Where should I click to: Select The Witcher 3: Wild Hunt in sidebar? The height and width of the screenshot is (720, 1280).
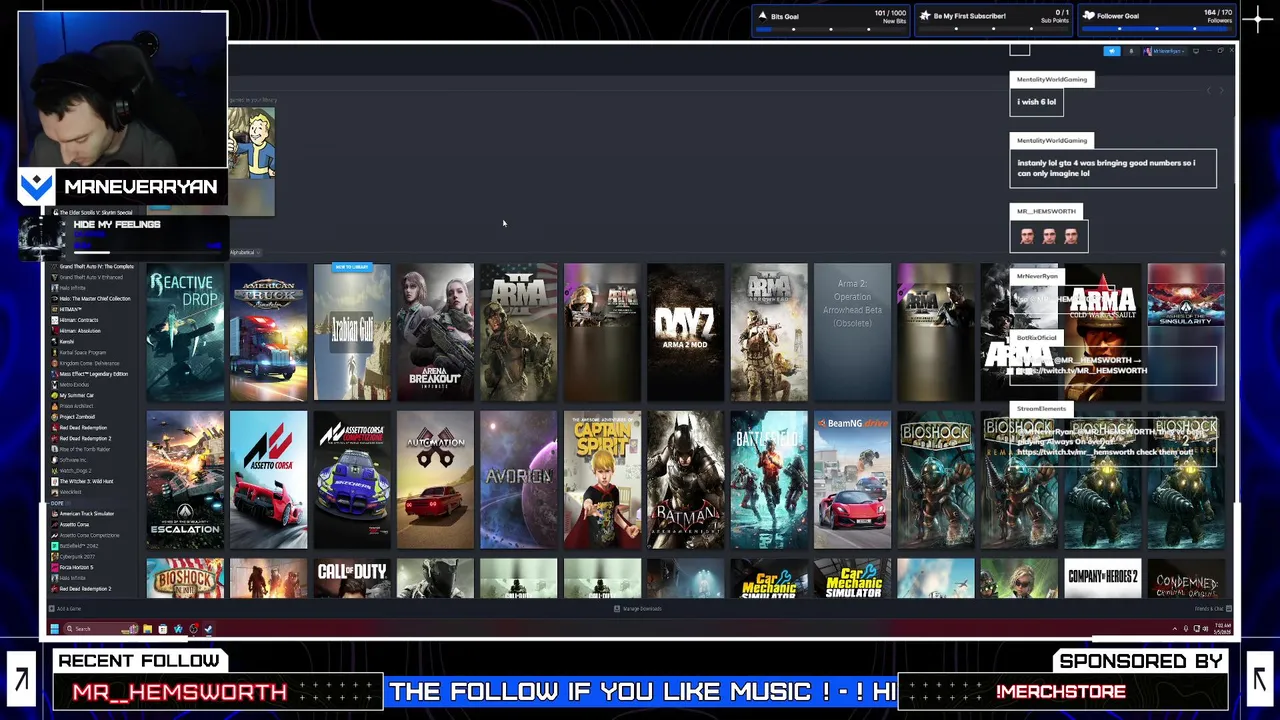pyautogui.click(x=82, y=481)
